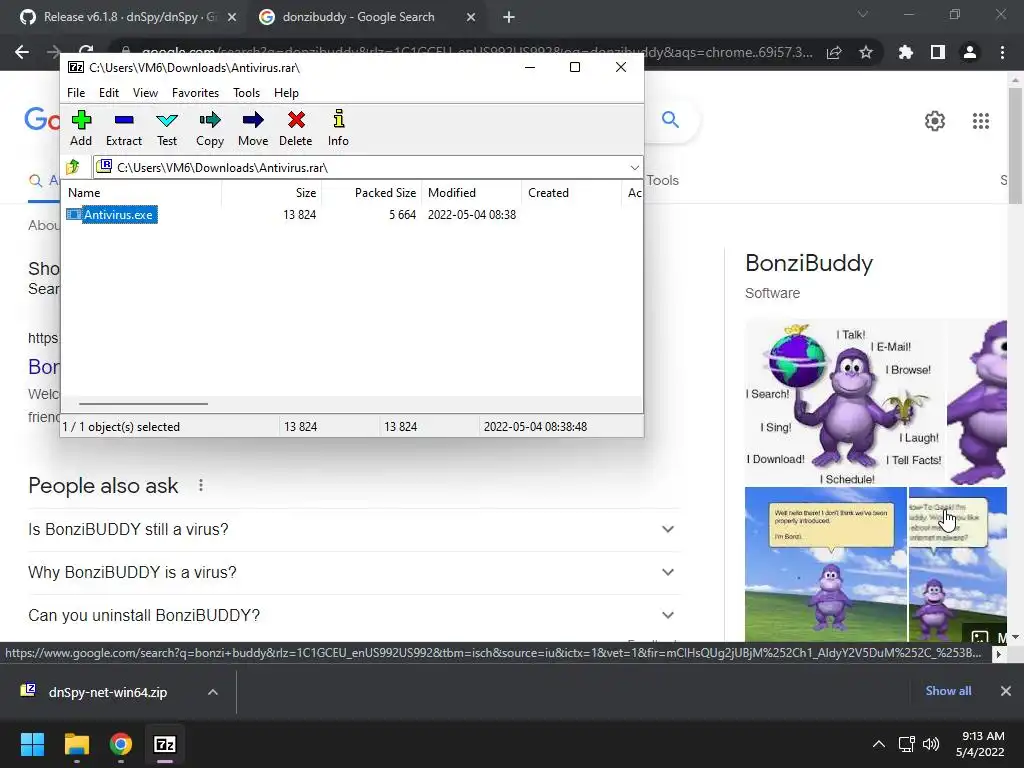Open Tools under Google search bar
1024x768 pixels.
tap(663, 180)
